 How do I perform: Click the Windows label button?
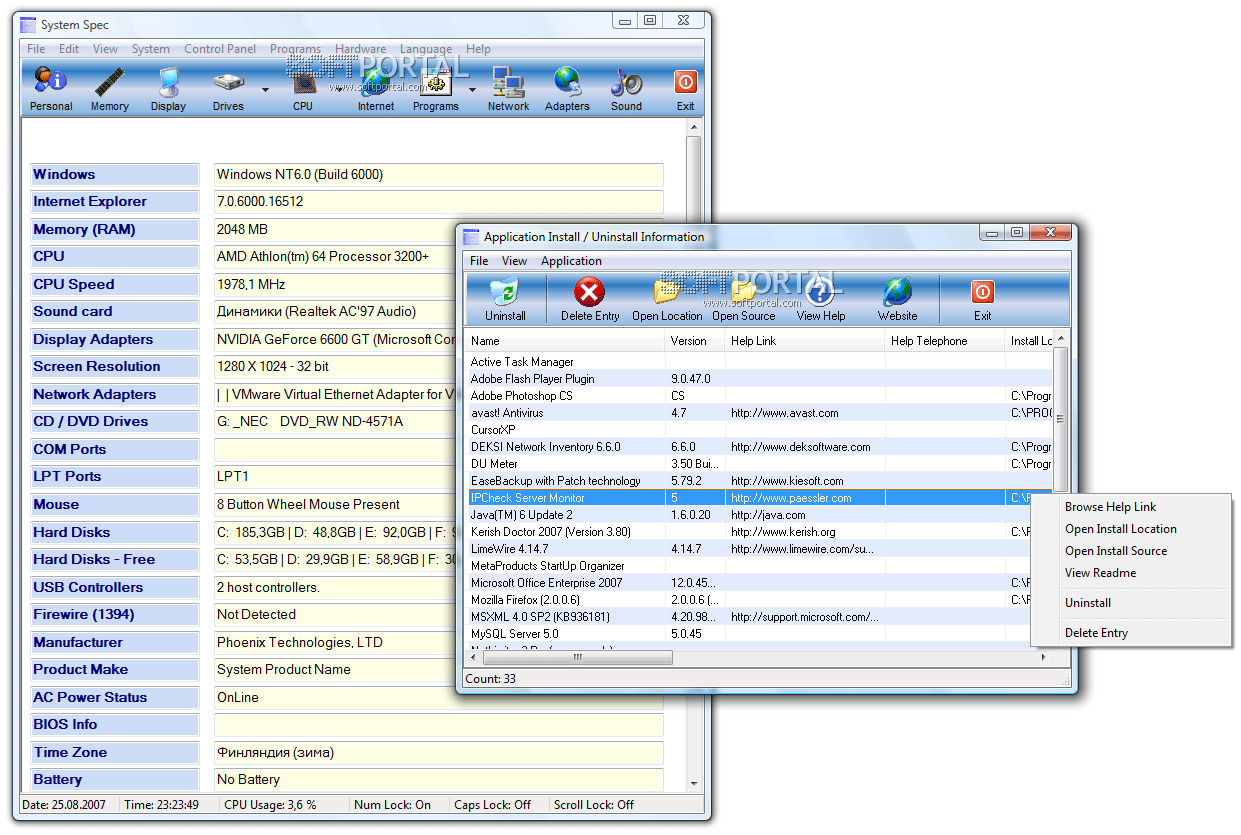tap(115, 174)
